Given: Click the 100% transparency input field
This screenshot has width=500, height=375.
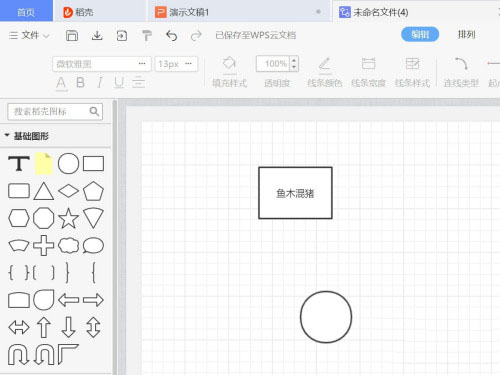Looking at the screenshot, I should point(274,64).
